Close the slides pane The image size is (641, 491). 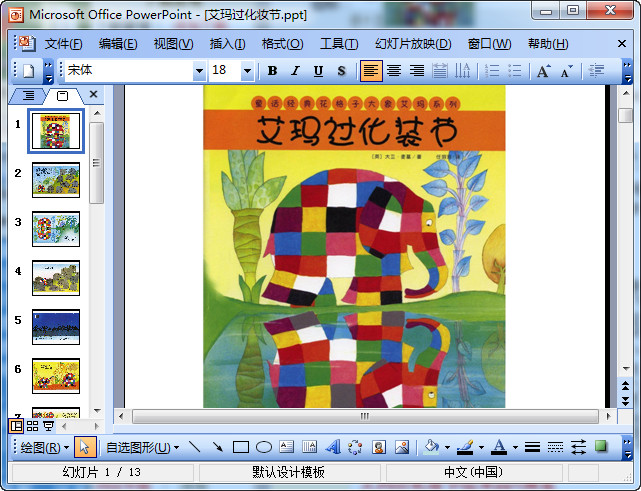(93, 94)
